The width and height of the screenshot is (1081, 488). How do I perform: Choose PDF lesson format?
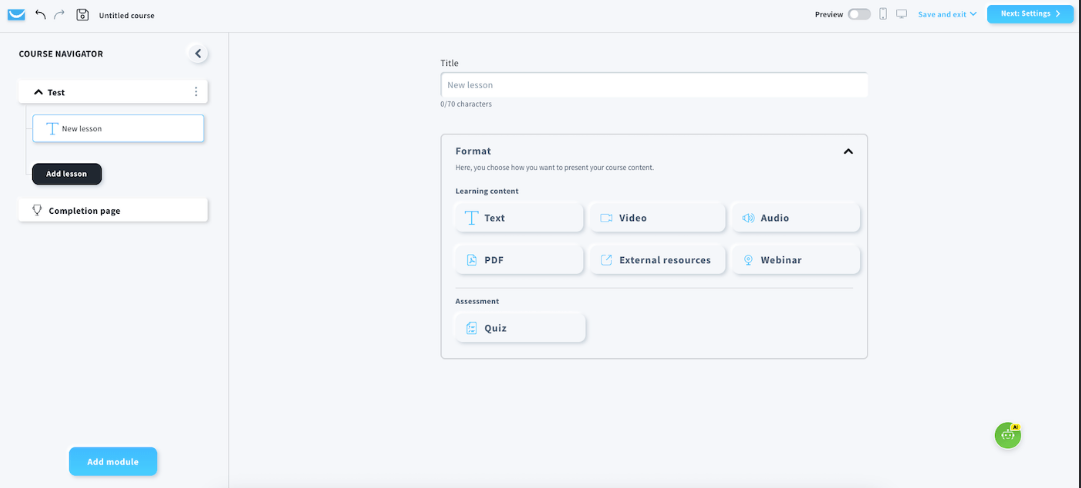click(x=519, y=260)
